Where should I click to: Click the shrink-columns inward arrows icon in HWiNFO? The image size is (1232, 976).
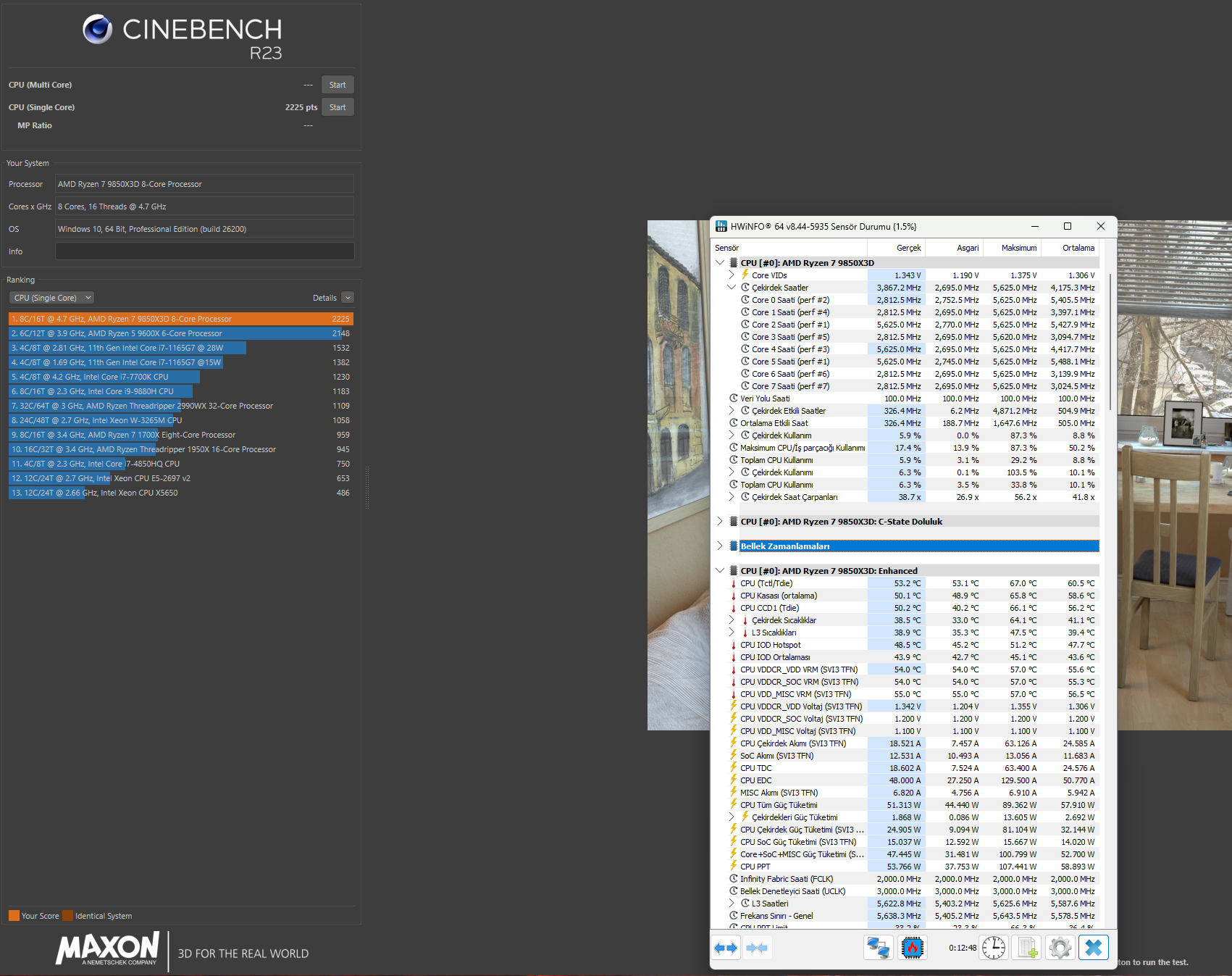757,948
